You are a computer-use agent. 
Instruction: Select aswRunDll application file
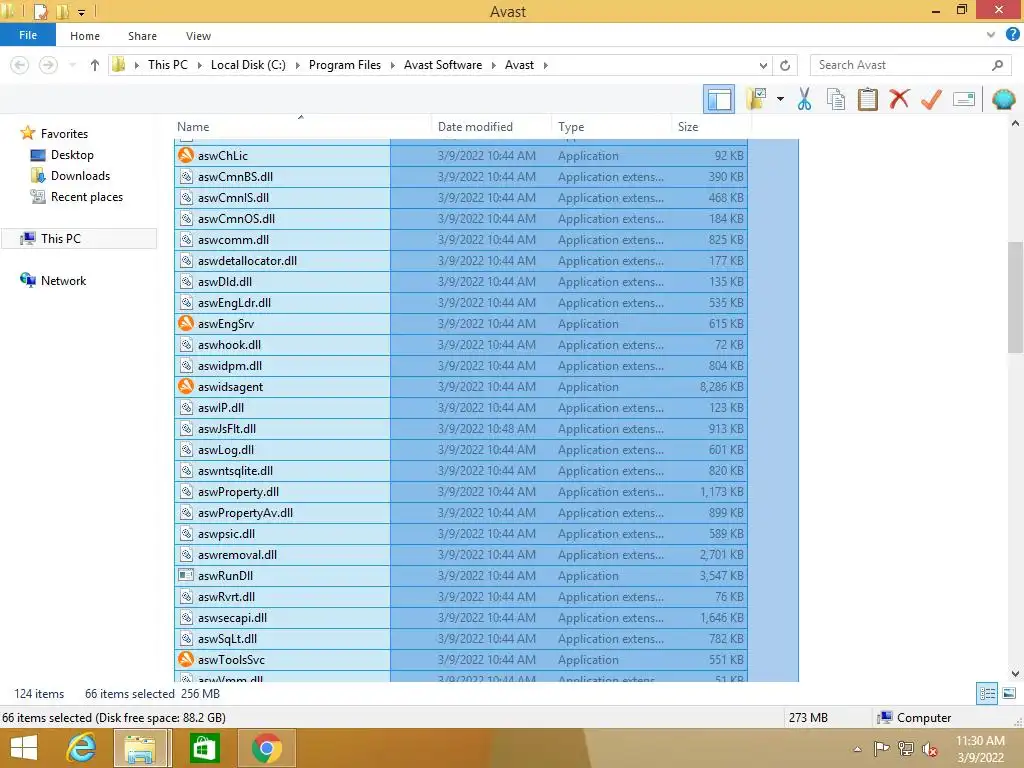225,576
